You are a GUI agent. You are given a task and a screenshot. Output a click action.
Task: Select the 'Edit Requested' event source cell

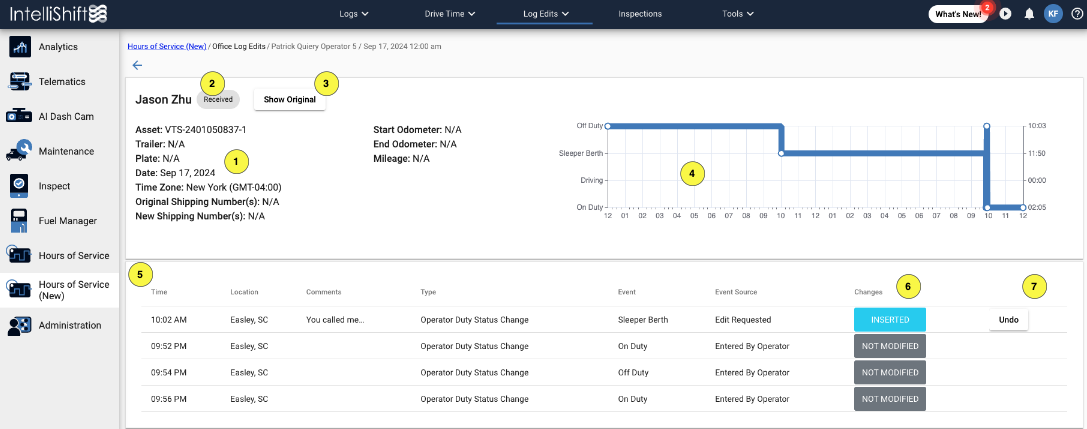pyautogui.click(x=742, y=320)
